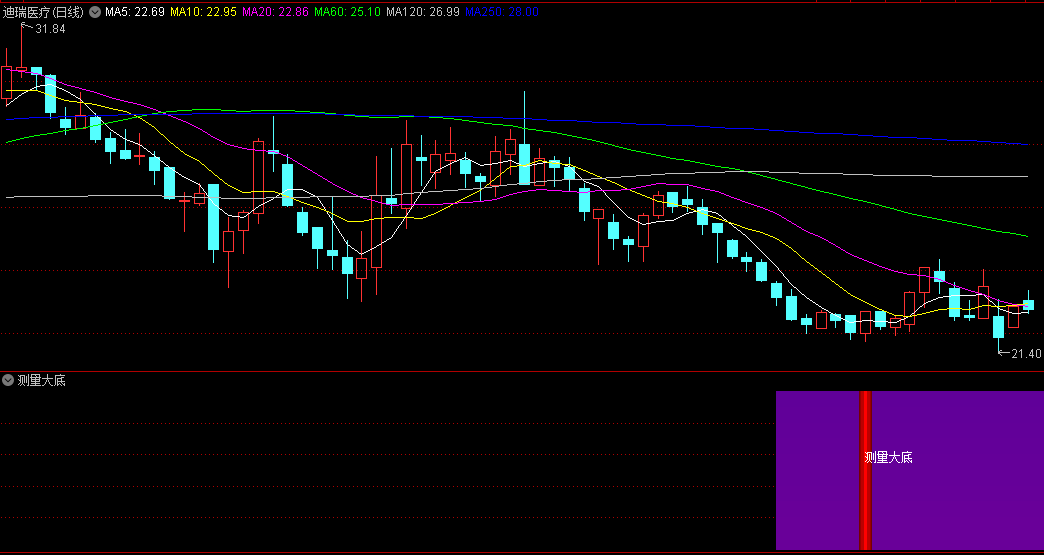Click the 31.84 high price marker

(x=50, y=29)
